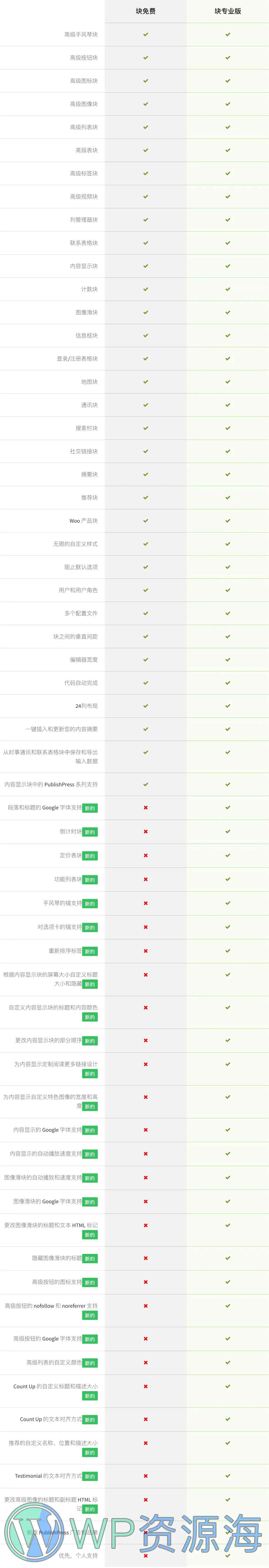269x1568 pixels.
Task: Click red cross in 重新排序标签 row
Action: click(x=146, y=951)
